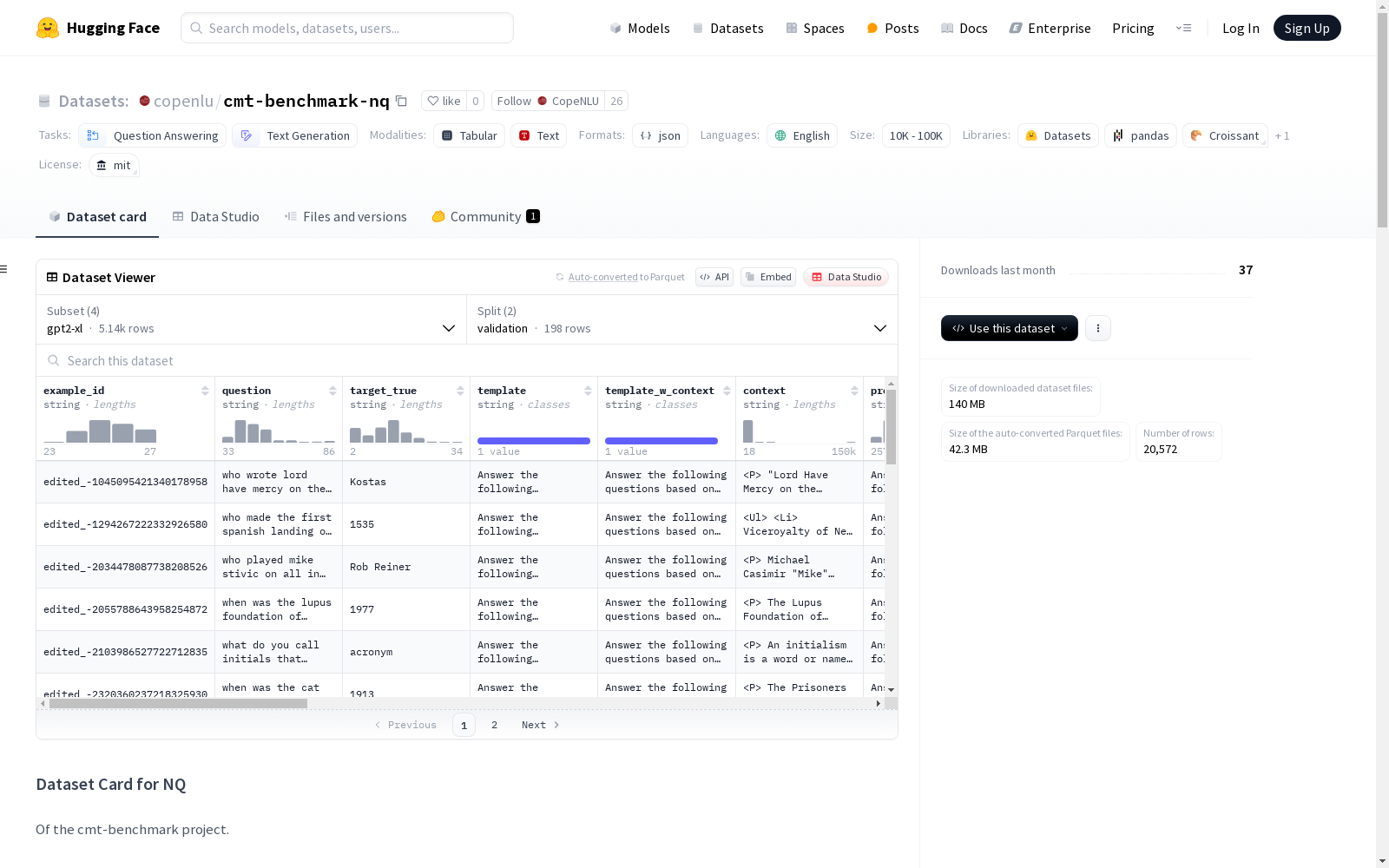Select the Tabular modality tag
1389x868 pixels.
coord(469,135)
